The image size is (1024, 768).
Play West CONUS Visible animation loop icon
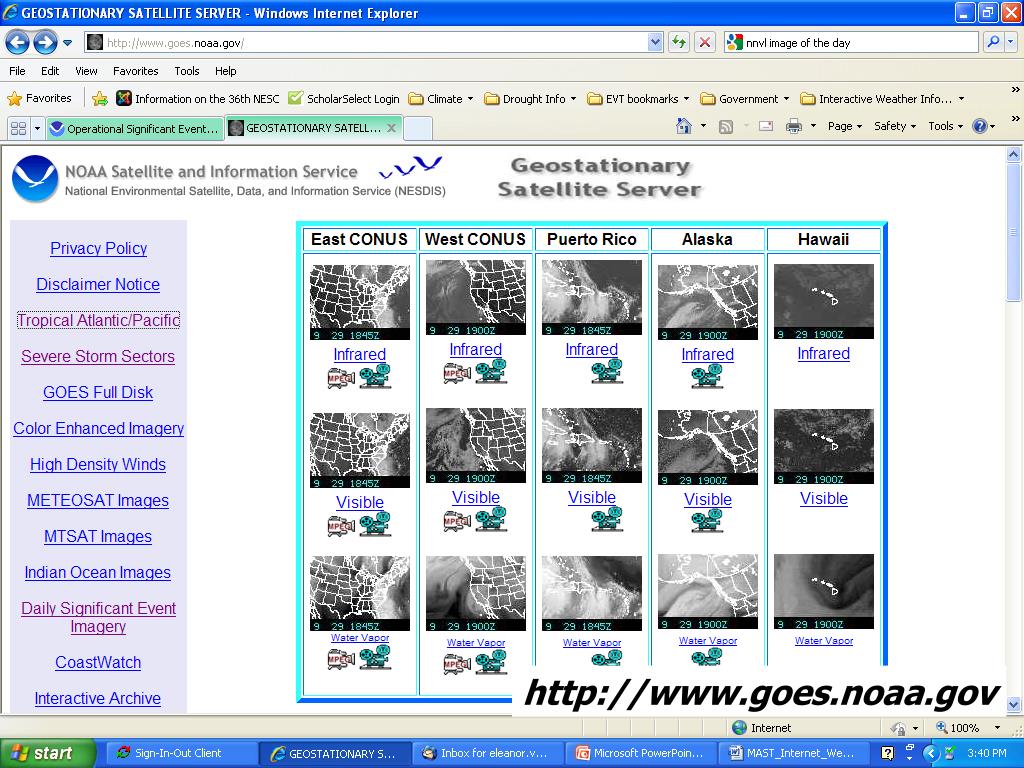click(491, 519)
